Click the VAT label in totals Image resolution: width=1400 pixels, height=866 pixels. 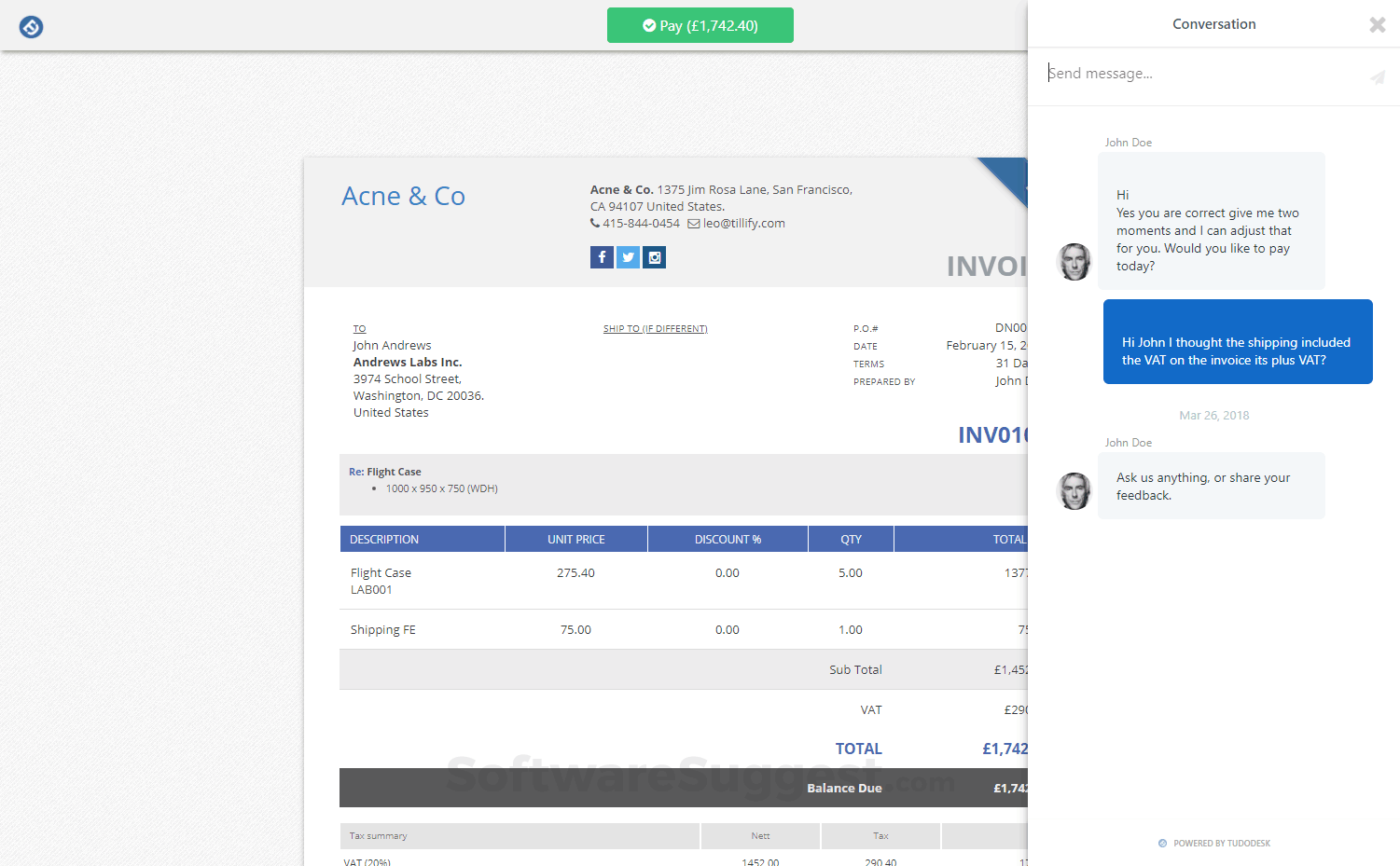[x=871, y=710]
